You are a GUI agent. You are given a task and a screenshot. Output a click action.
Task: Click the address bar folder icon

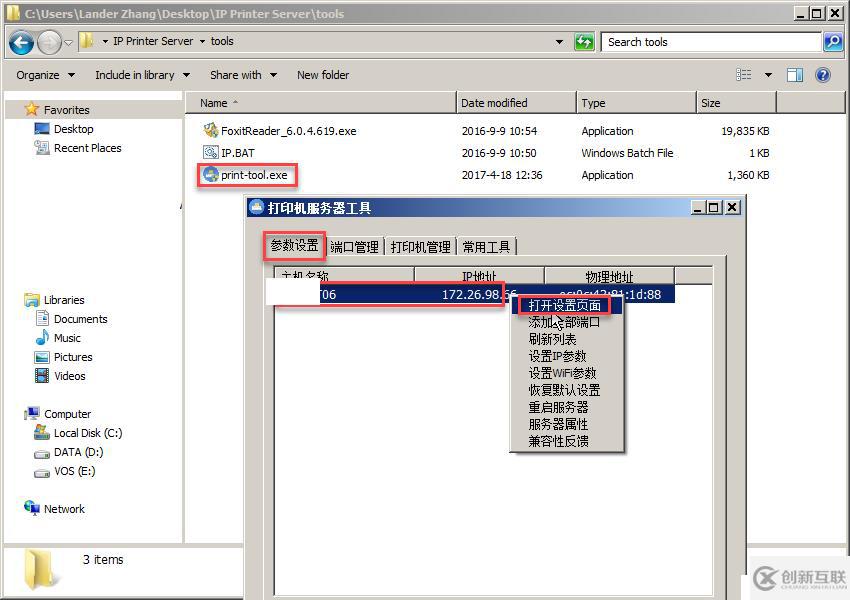(x=86, y=41)
